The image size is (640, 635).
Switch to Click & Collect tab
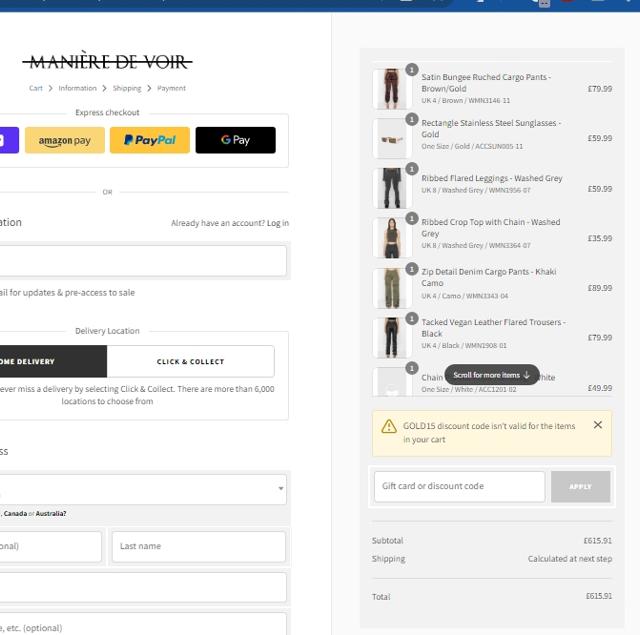(x=191, y=362)
